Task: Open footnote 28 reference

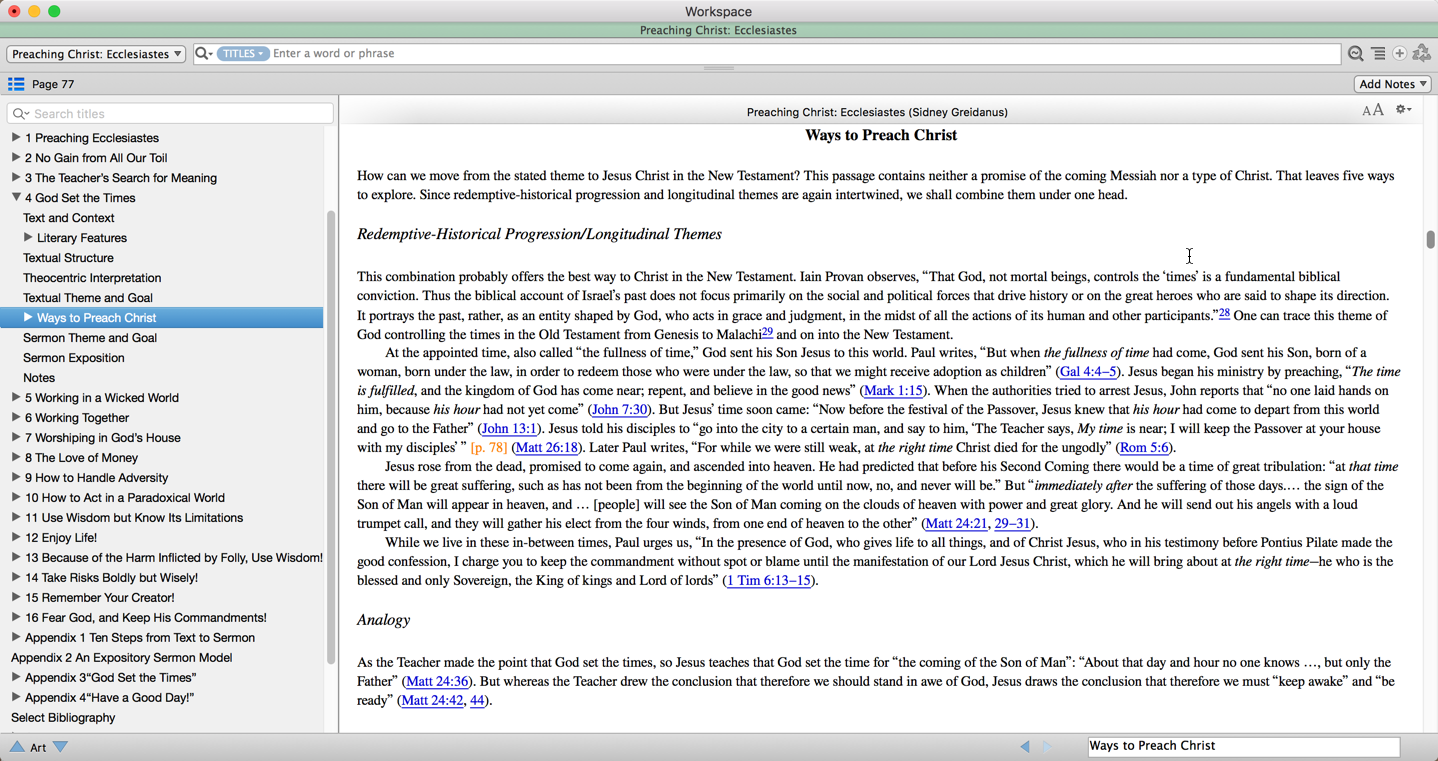Action: 1224,313
